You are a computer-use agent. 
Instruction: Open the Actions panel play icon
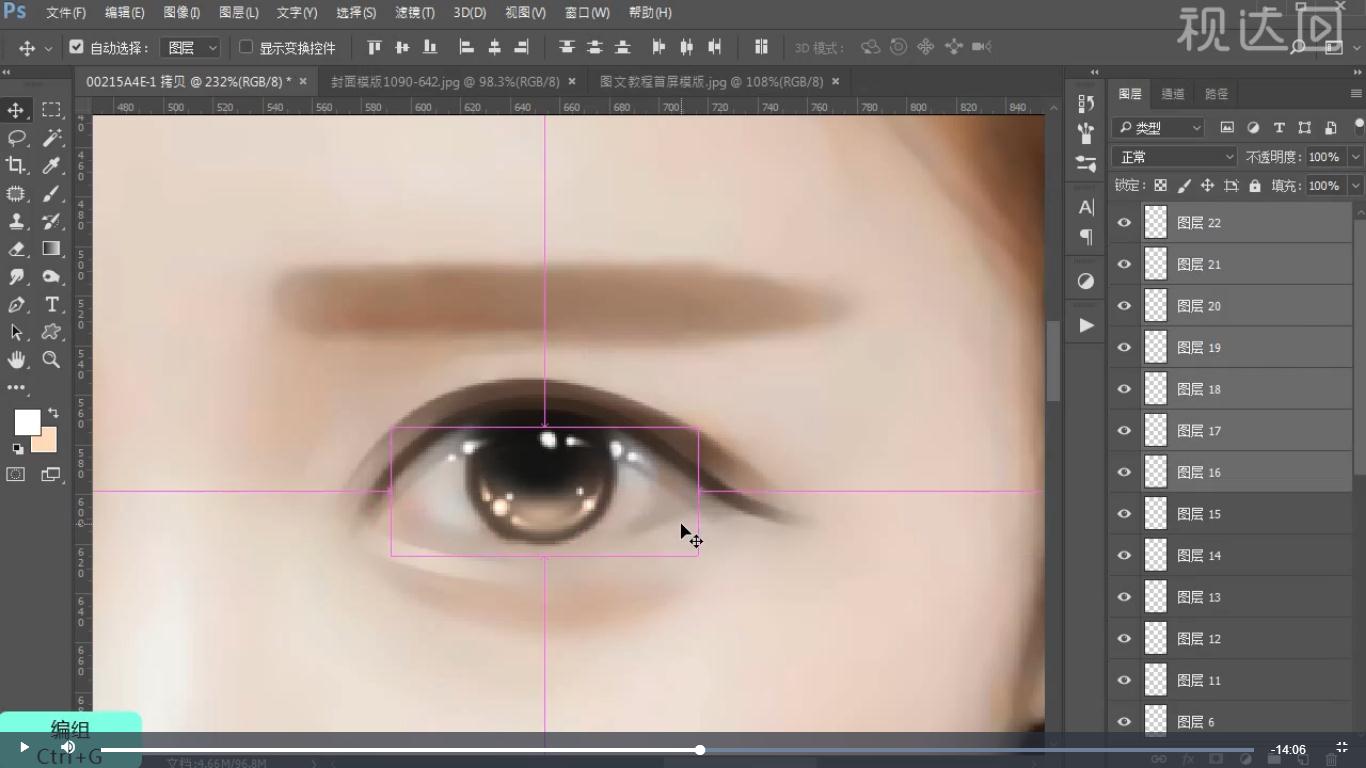click(x=1086, y=325)
